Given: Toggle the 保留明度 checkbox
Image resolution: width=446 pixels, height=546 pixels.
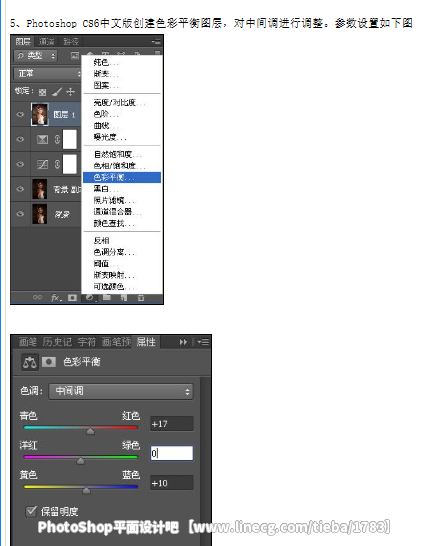Looking at the screenshot, I should (31, 511).
